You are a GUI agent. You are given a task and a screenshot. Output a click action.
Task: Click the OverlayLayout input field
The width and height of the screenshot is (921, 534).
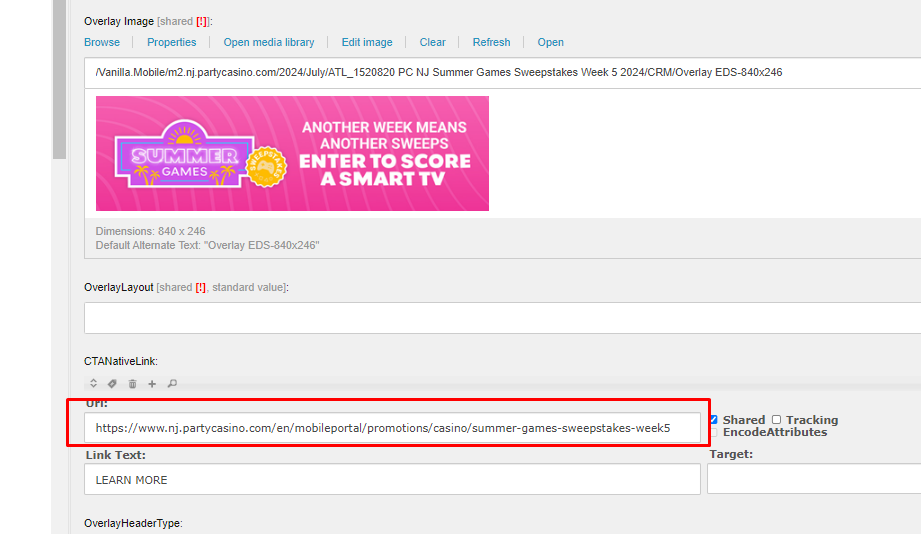502,318
